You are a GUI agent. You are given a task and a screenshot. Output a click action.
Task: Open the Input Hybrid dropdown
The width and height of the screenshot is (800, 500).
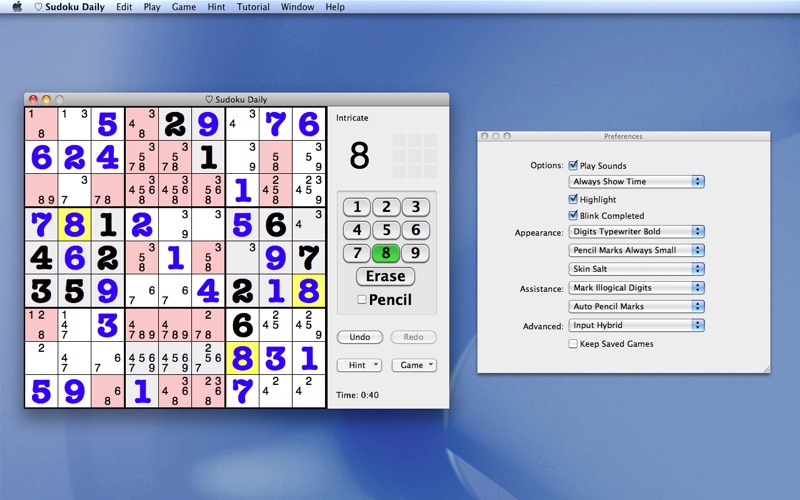(636, 325)
